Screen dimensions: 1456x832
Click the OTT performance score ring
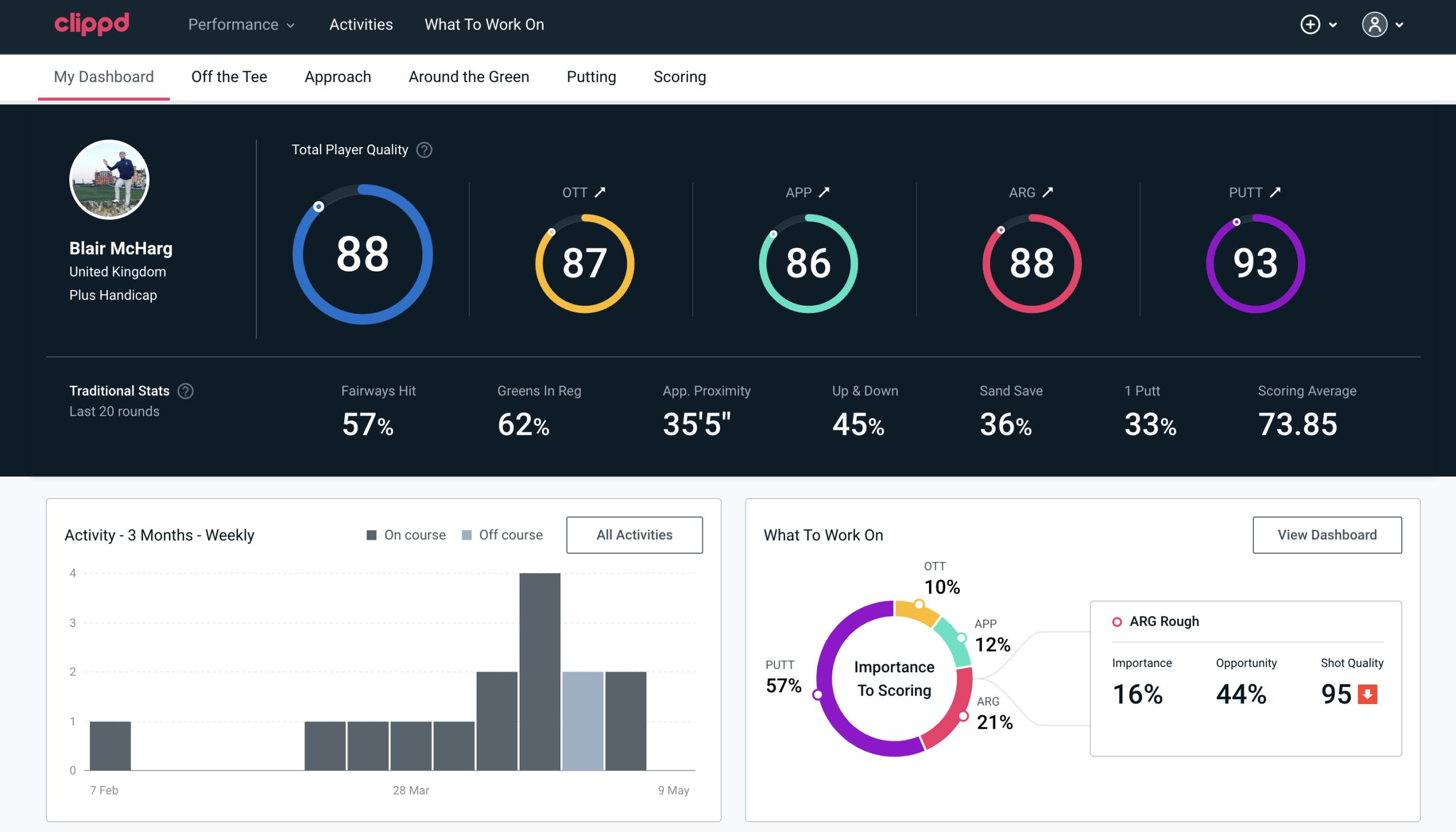coord(584,262)
